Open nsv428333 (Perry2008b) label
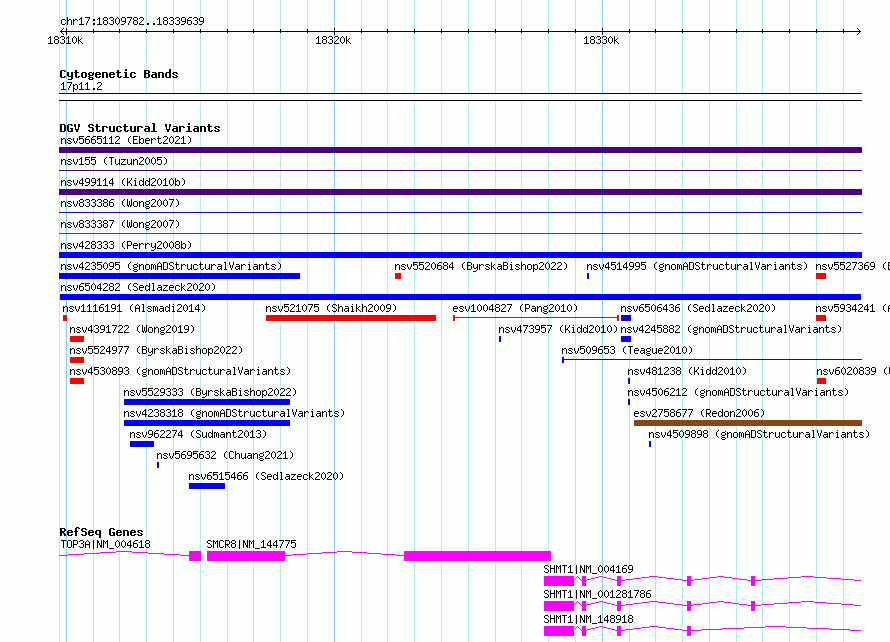This screenshot has height=642, width=890. click(x=126, y=245)
